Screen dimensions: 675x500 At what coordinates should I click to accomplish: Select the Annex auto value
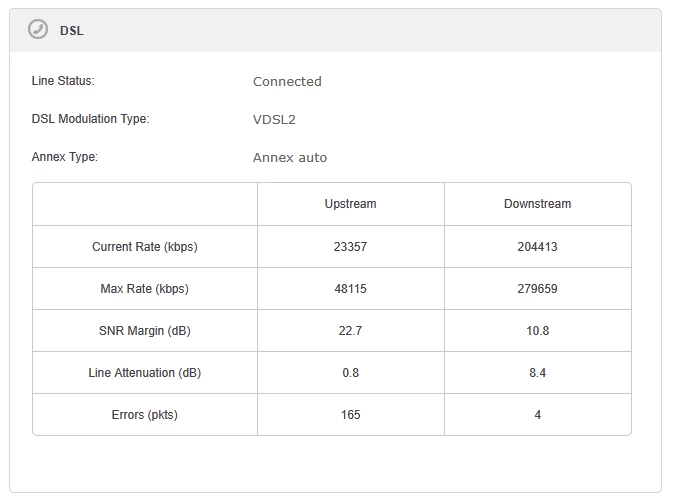click(290, 158)
